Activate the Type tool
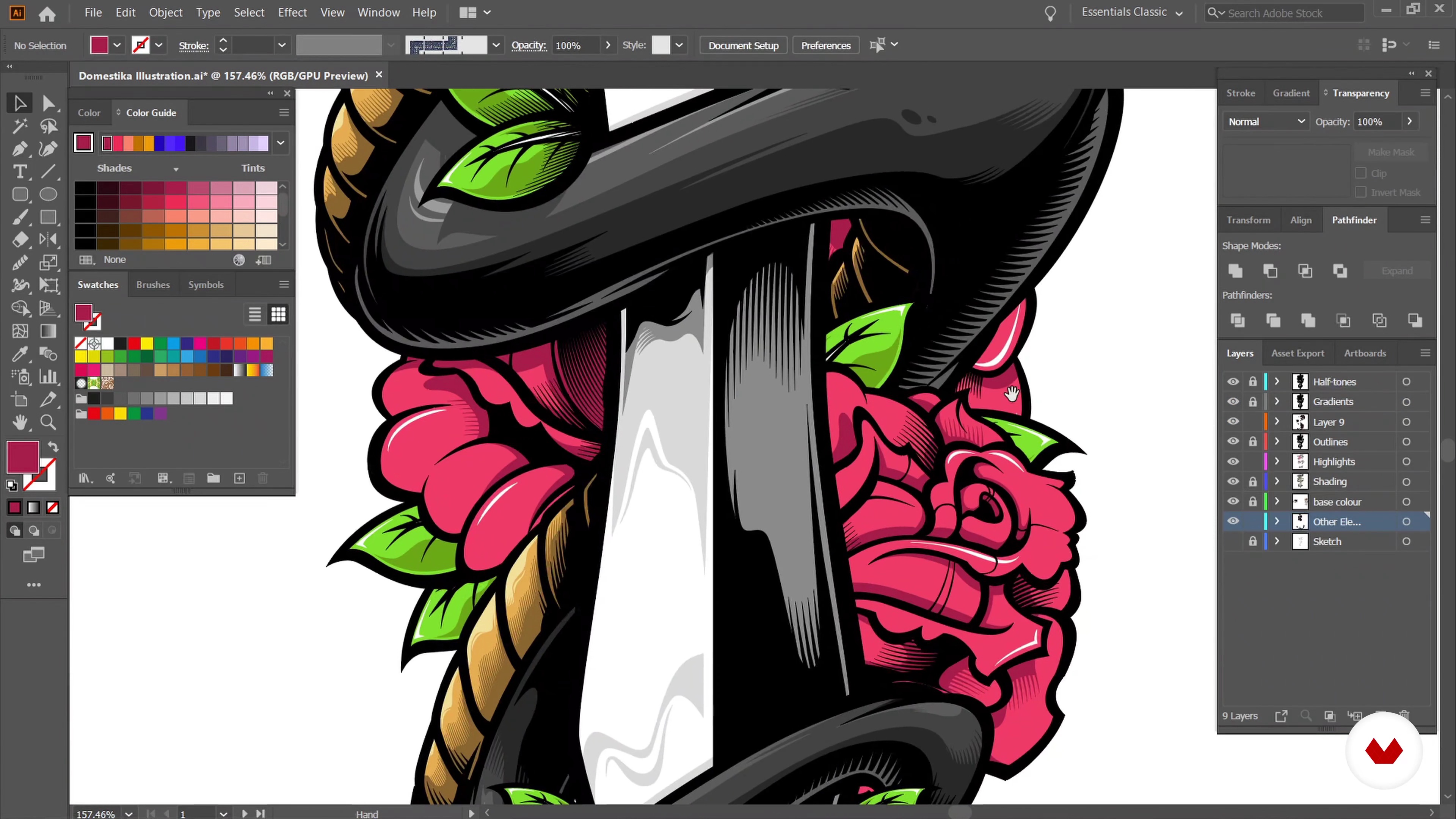This screenshot has height=819, width=1456. pos(20,171)
